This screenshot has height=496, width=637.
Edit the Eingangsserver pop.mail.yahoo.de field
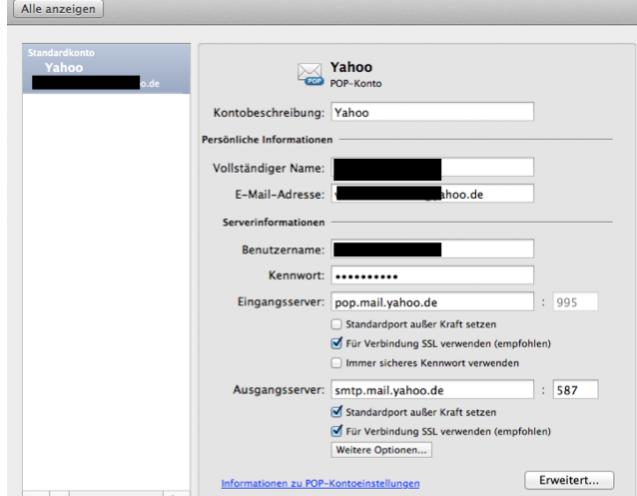pyautogui.click(x=432, y=302)
